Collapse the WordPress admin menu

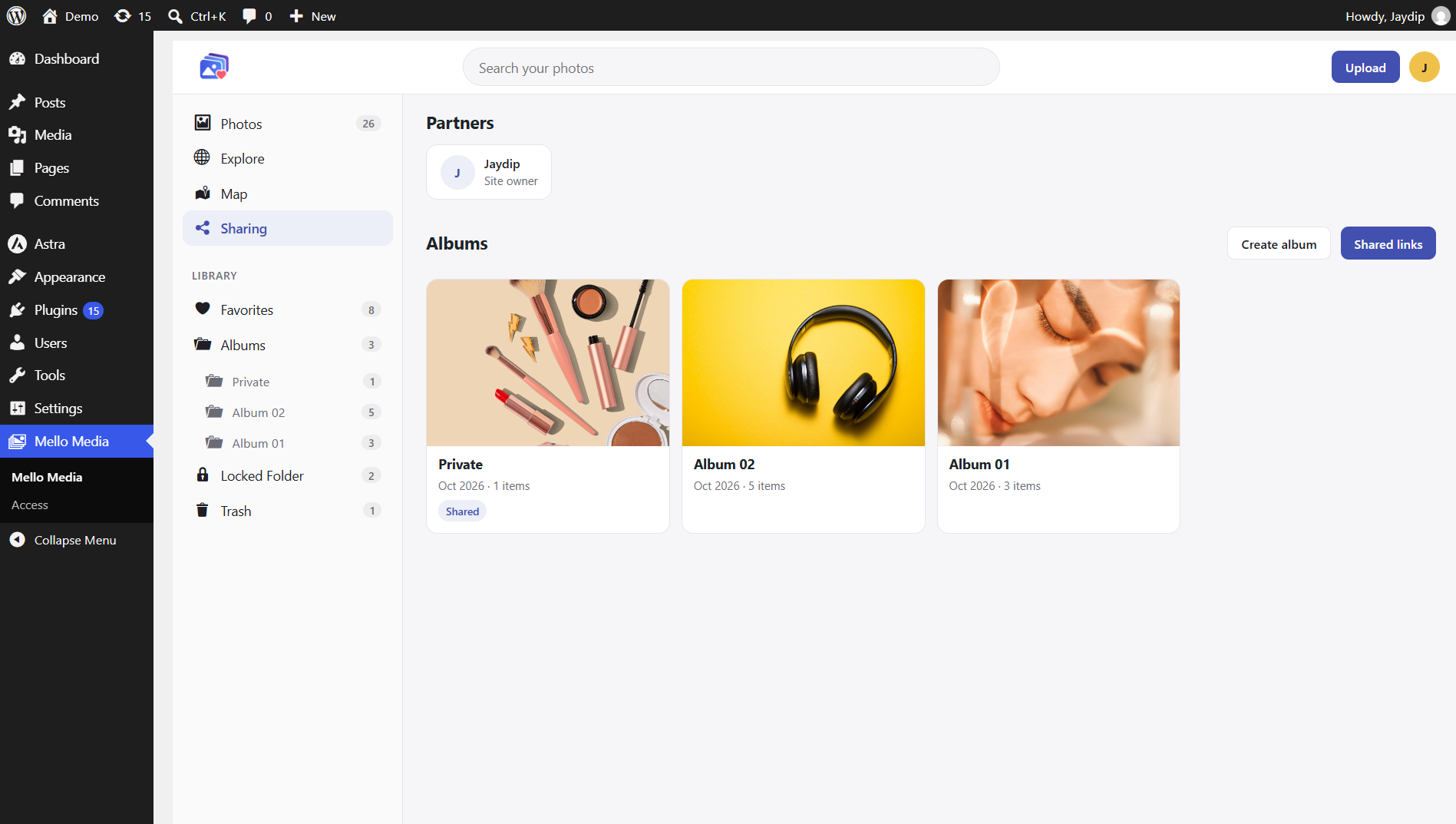point(77,541)
